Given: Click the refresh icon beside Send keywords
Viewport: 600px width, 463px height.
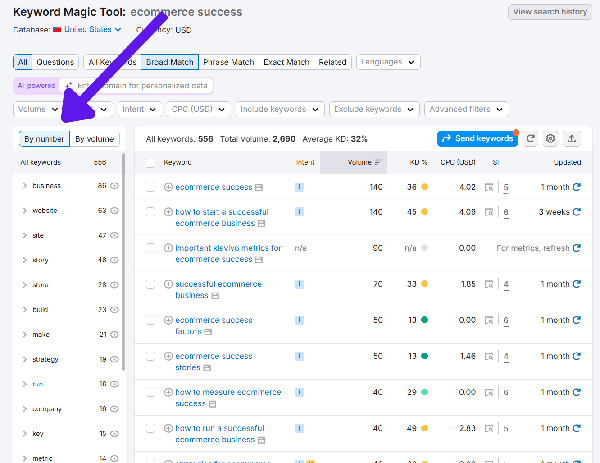Looking at the screenshot, I should click(x=531, y=139).
